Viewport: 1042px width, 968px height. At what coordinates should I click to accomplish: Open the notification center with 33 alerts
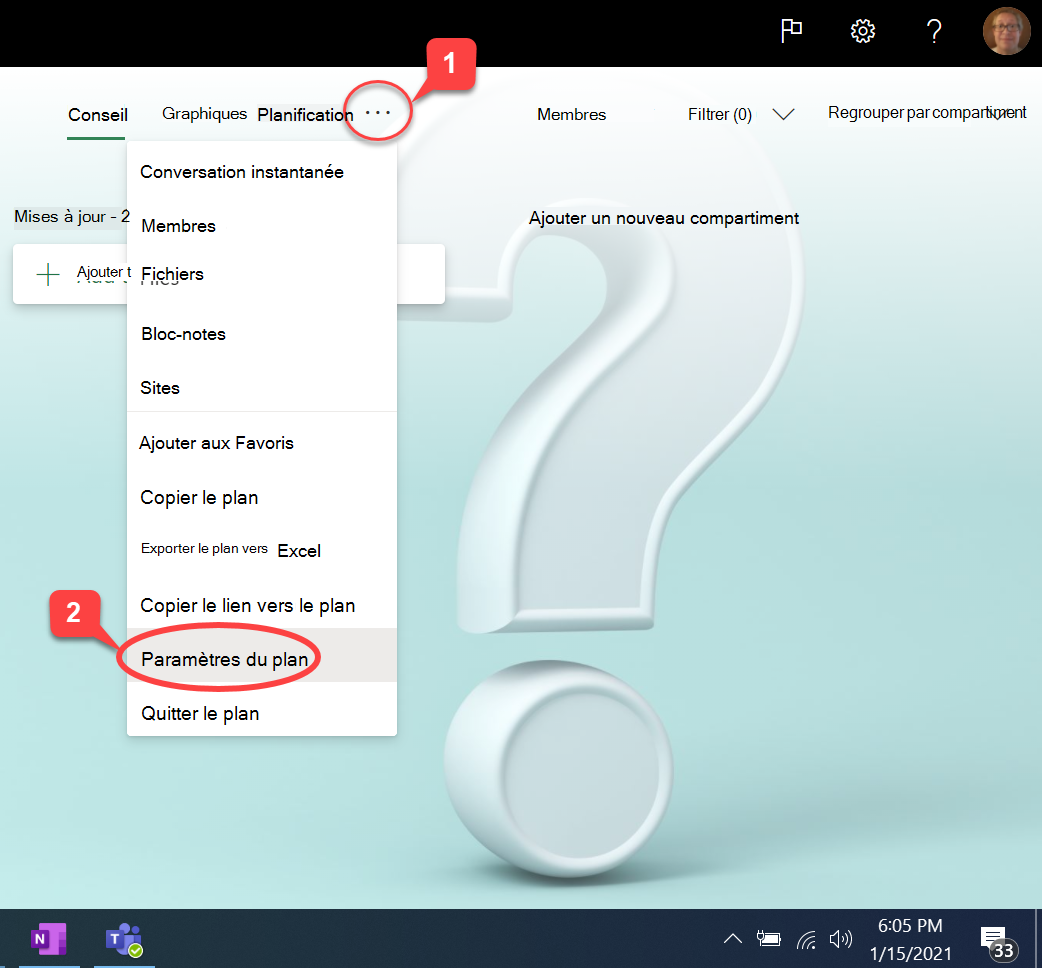(x=997, y=942)
